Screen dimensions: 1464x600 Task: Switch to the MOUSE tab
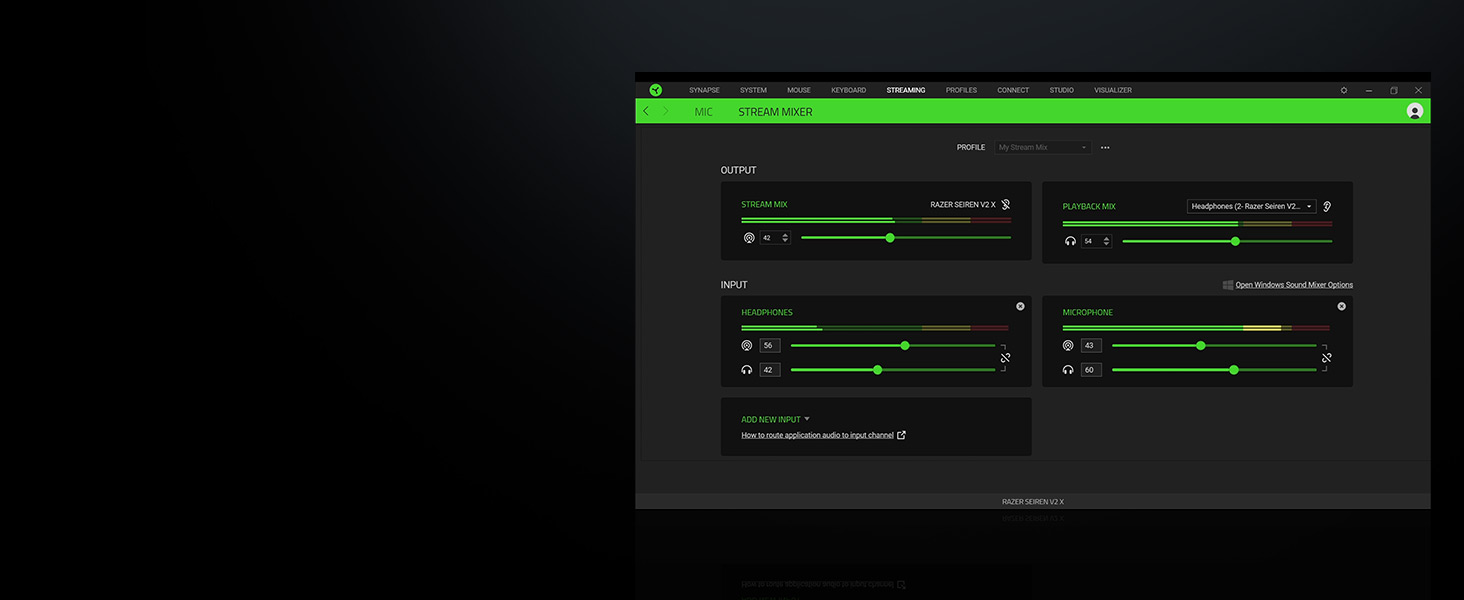point(799,90)
